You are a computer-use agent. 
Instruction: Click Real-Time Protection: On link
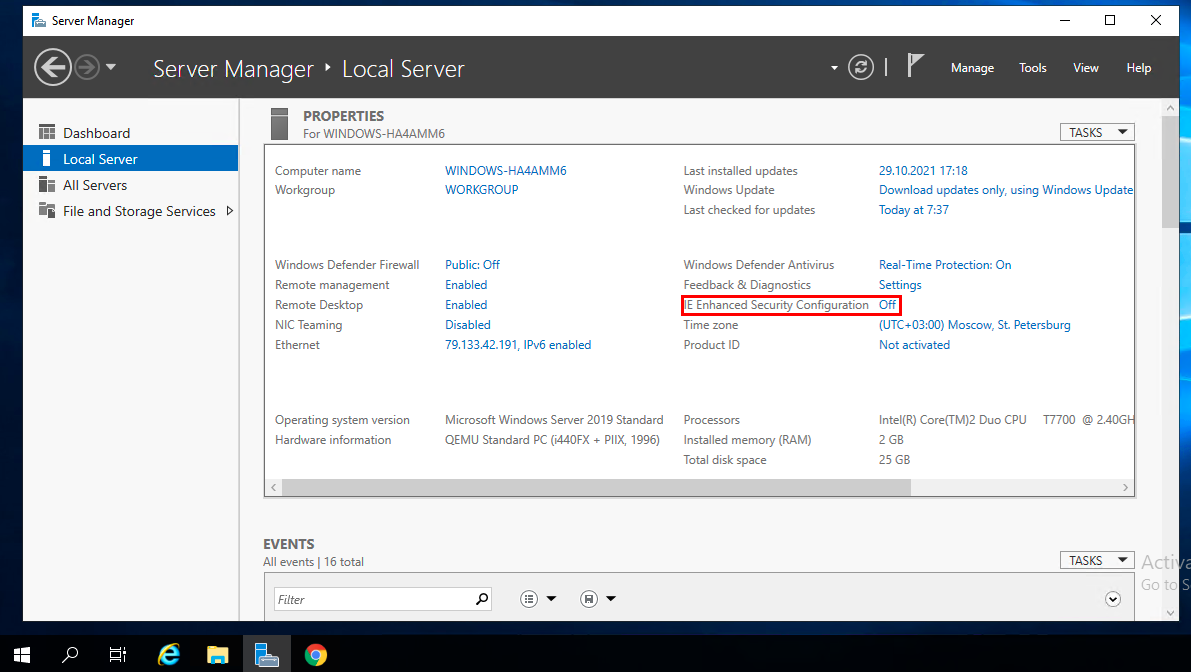click(x=945, y=265)
